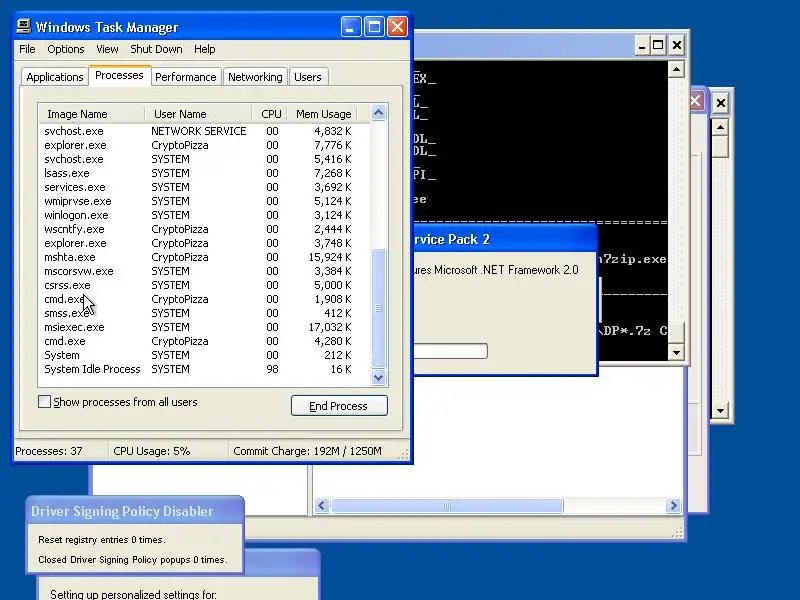Select the wmiprvse.exe process
Screen dimensions: 800x600
[204, 201]
